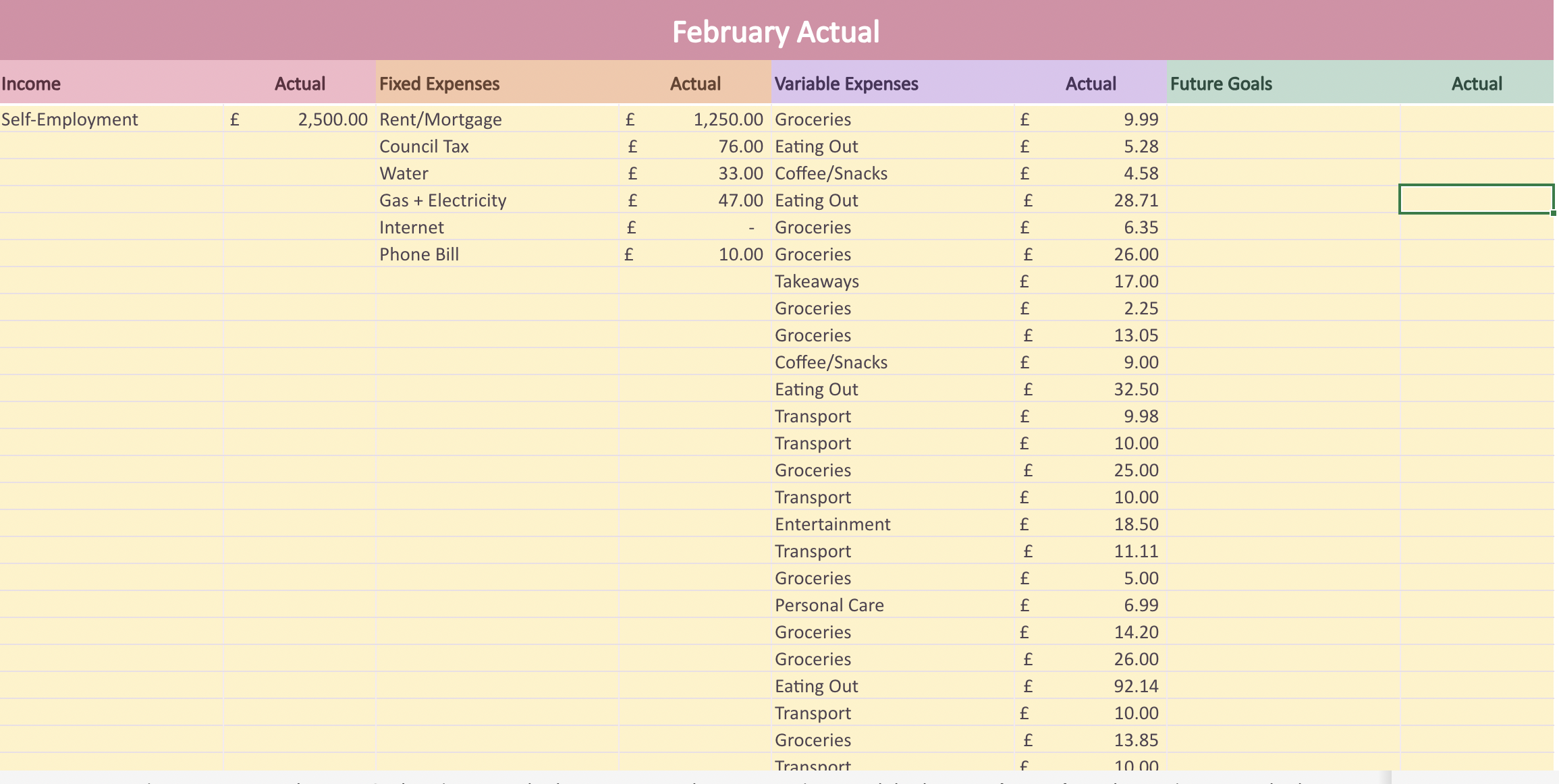
Task: Click the 13.05 amount cell
Action: tap(1091, 335)
